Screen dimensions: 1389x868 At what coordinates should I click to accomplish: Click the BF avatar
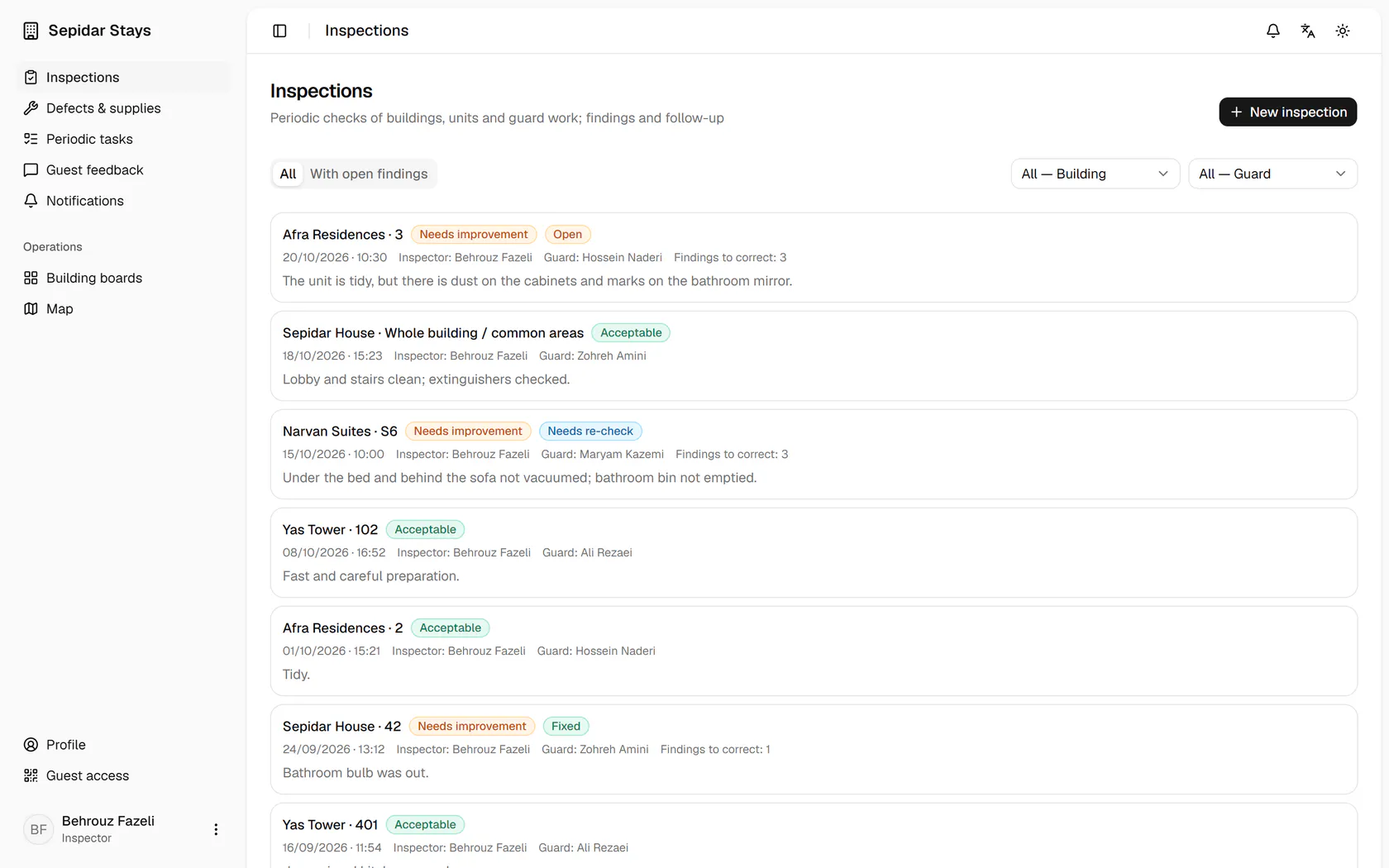click(x=38, y=829)
